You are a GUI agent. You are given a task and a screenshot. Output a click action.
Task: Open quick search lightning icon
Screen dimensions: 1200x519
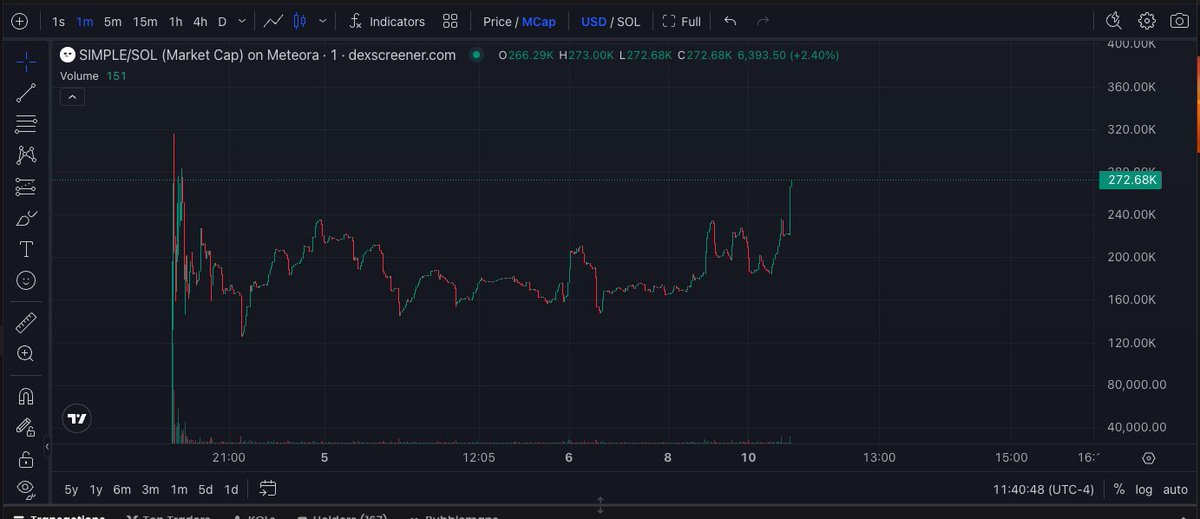pyautogui.click(x=1114, y=21)
